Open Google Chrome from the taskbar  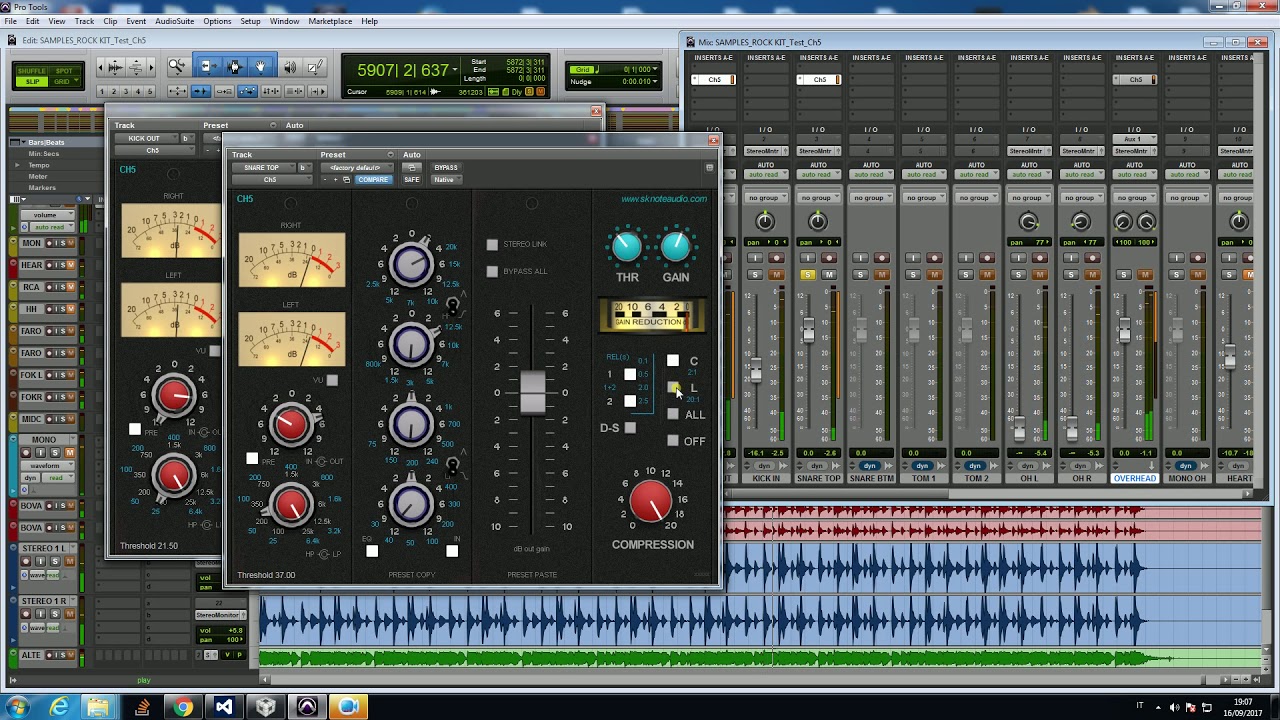click(x=182, y=707)
